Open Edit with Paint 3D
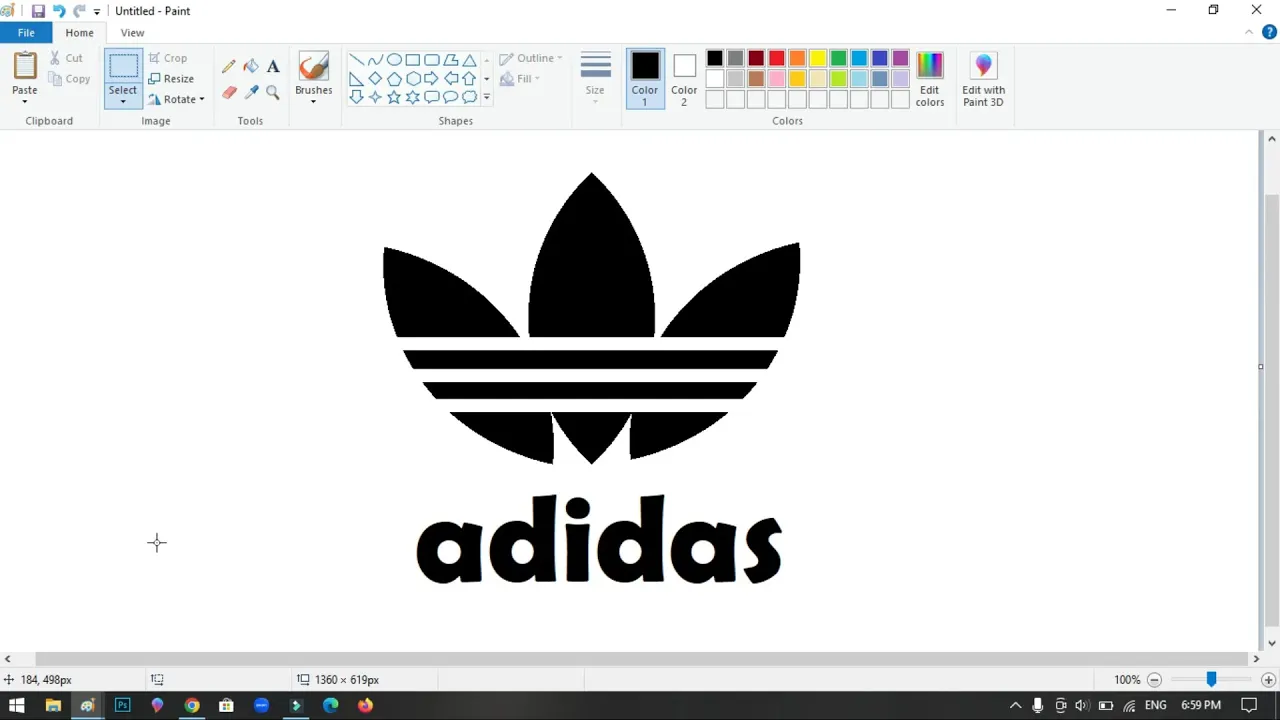The width and height of the screenshot is (1280, 720). click(983, 80)
